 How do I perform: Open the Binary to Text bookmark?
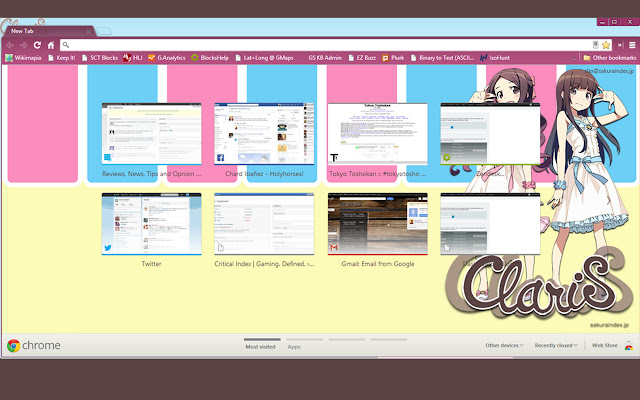[x=442, y=58]
